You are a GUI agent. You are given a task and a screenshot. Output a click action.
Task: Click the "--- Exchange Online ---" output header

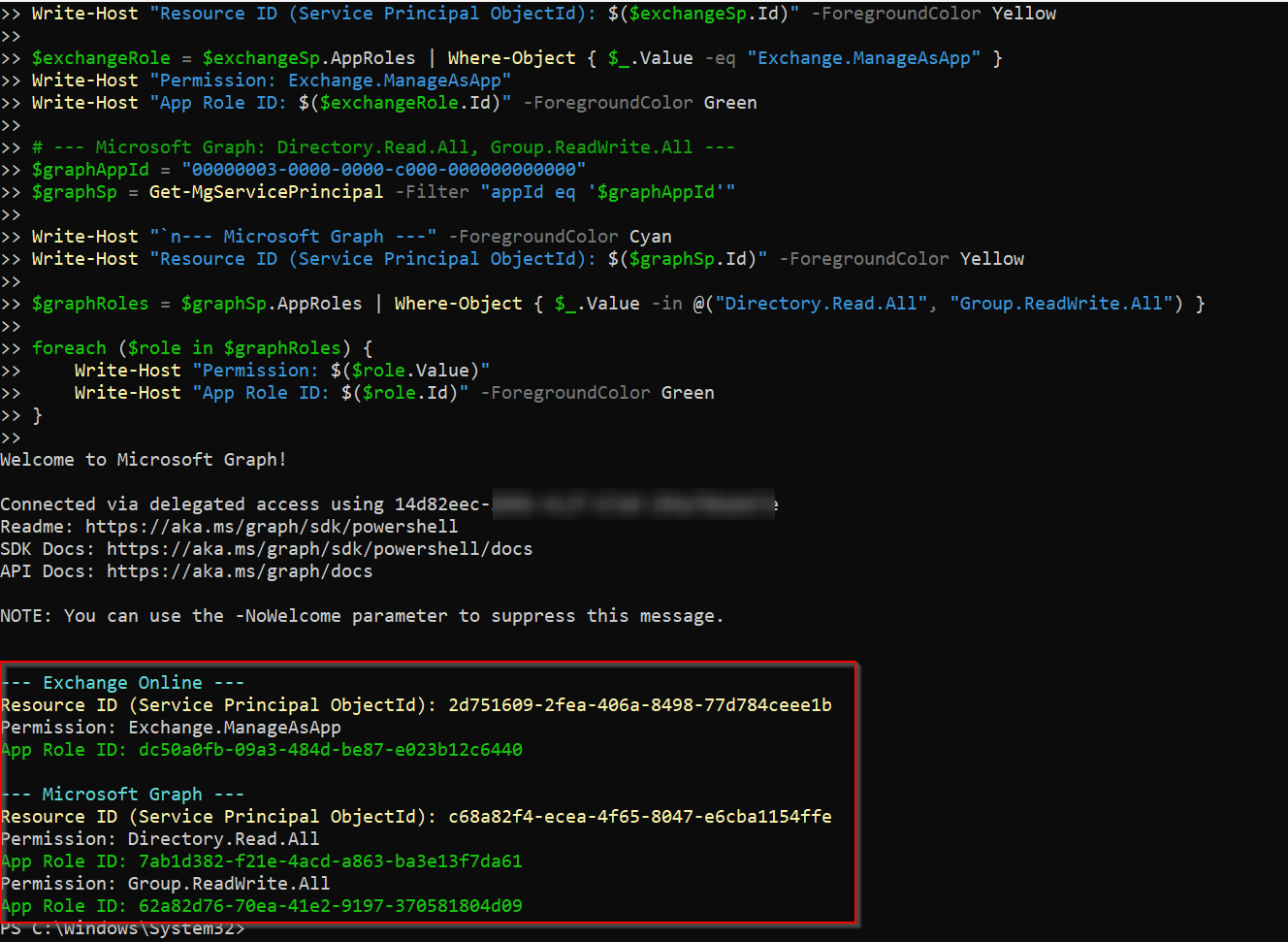pyautogui.click(x=122, y=683)
